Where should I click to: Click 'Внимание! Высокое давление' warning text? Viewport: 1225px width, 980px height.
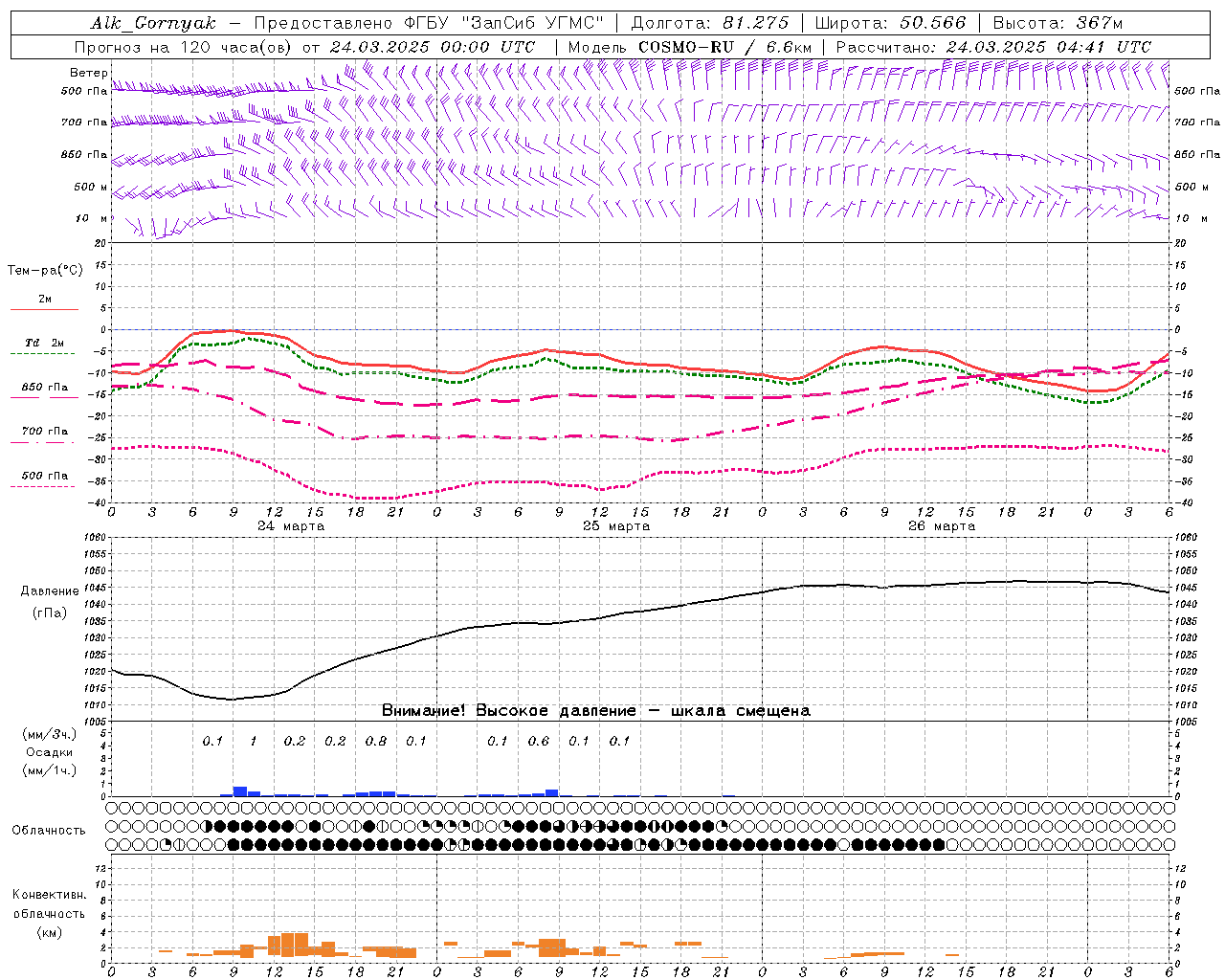[x=508, y=710]
